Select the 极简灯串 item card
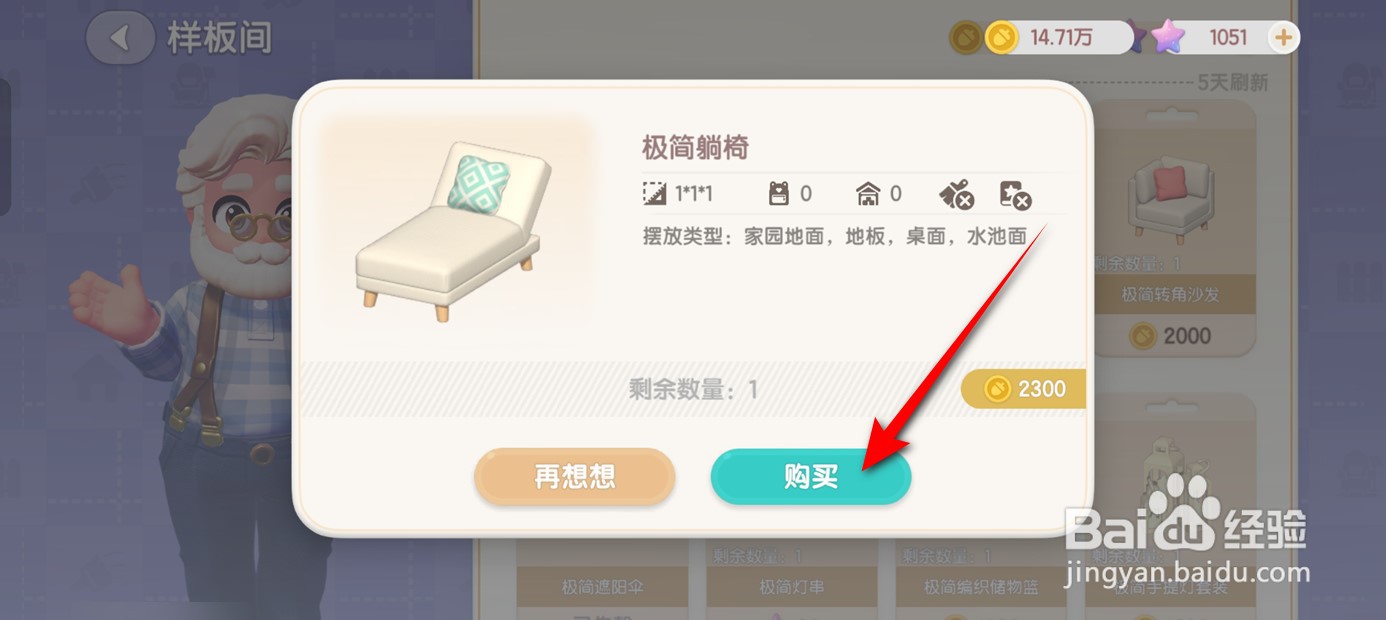 point(792,578)
